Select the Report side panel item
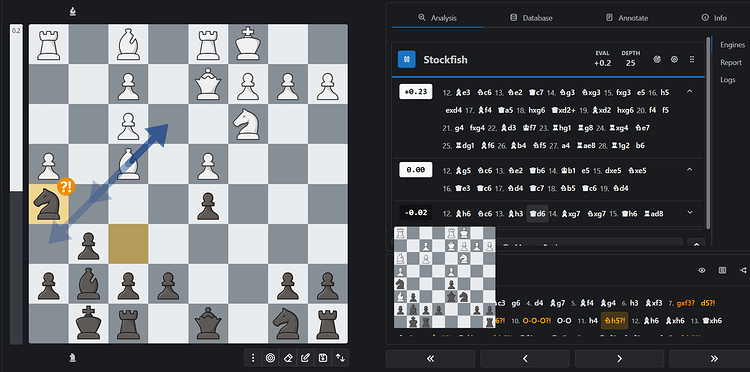750x372 pixels. click(730, 62)
